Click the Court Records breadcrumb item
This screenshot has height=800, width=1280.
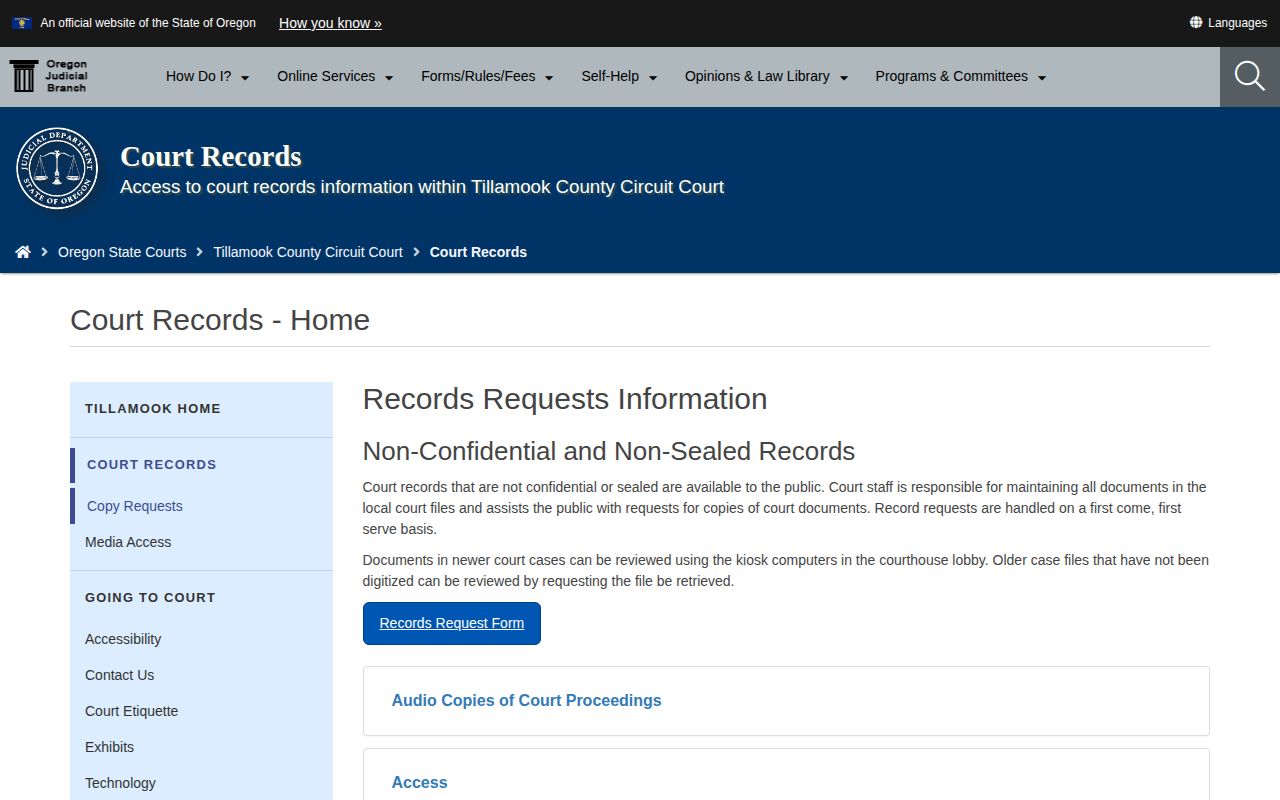pos(478,252)
